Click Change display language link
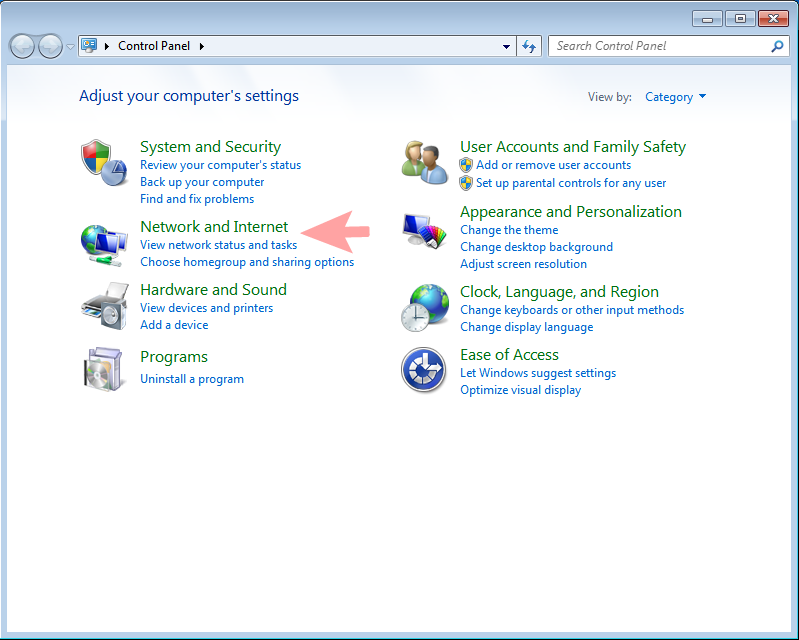The image size is (799, 640). pos(527,327)
